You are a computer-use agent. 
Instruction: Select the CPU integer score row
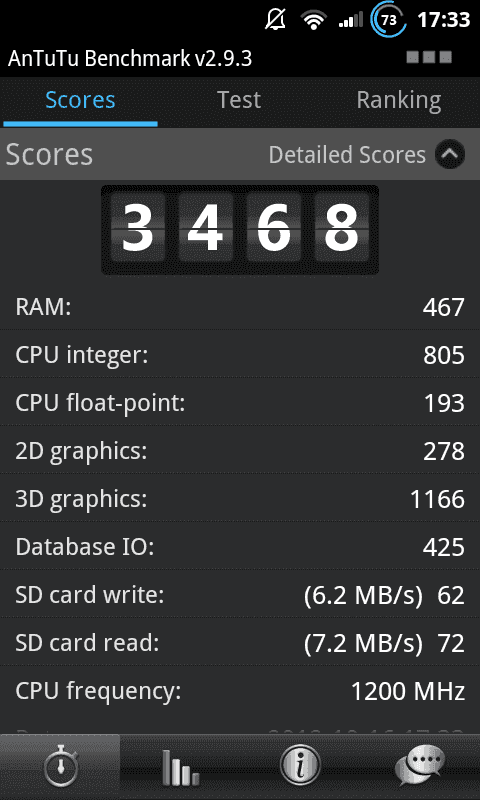[x=240, y=354]
